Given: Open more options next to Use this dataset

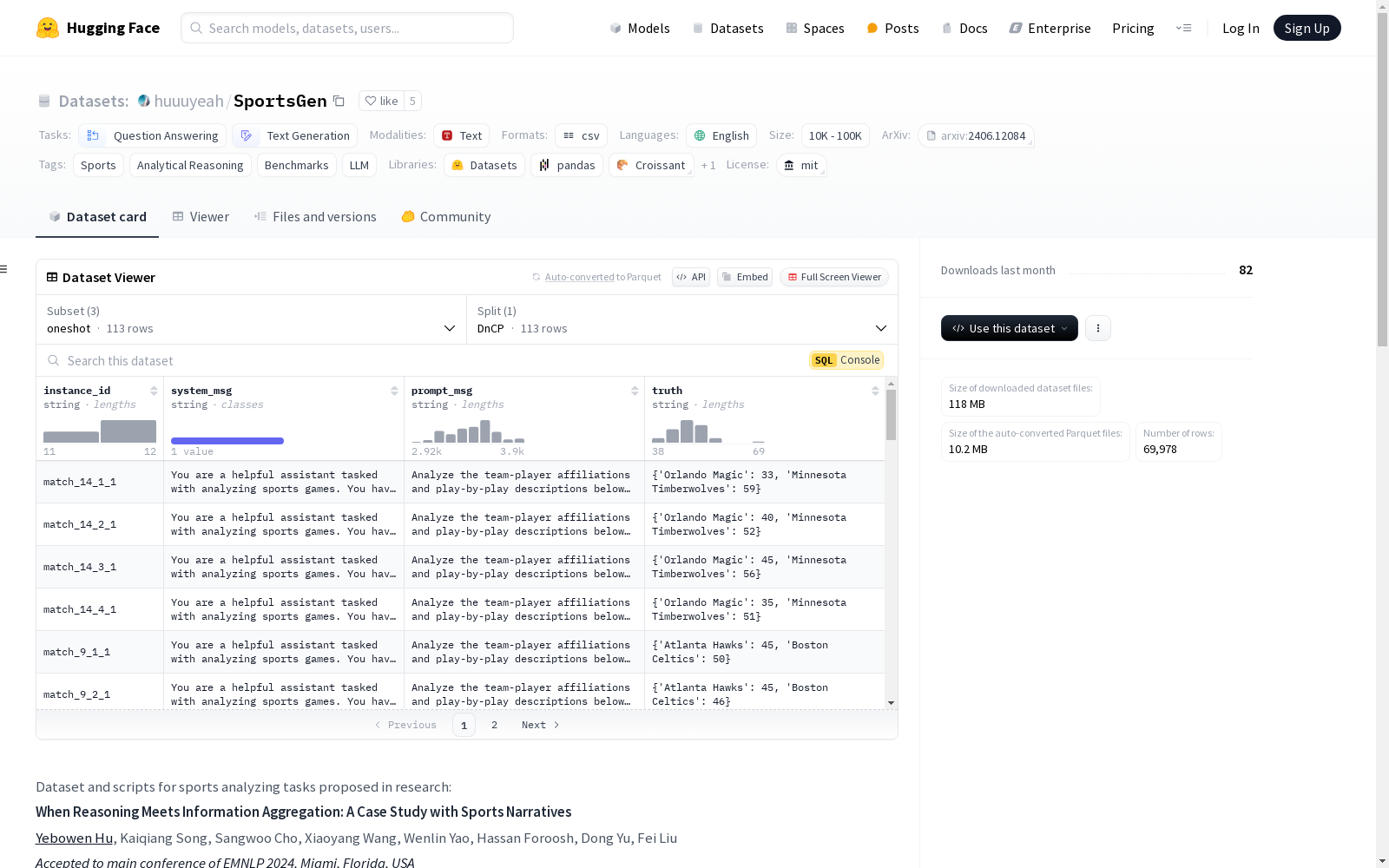Looking at the screenshot, I should click(x=1098, y=328).
